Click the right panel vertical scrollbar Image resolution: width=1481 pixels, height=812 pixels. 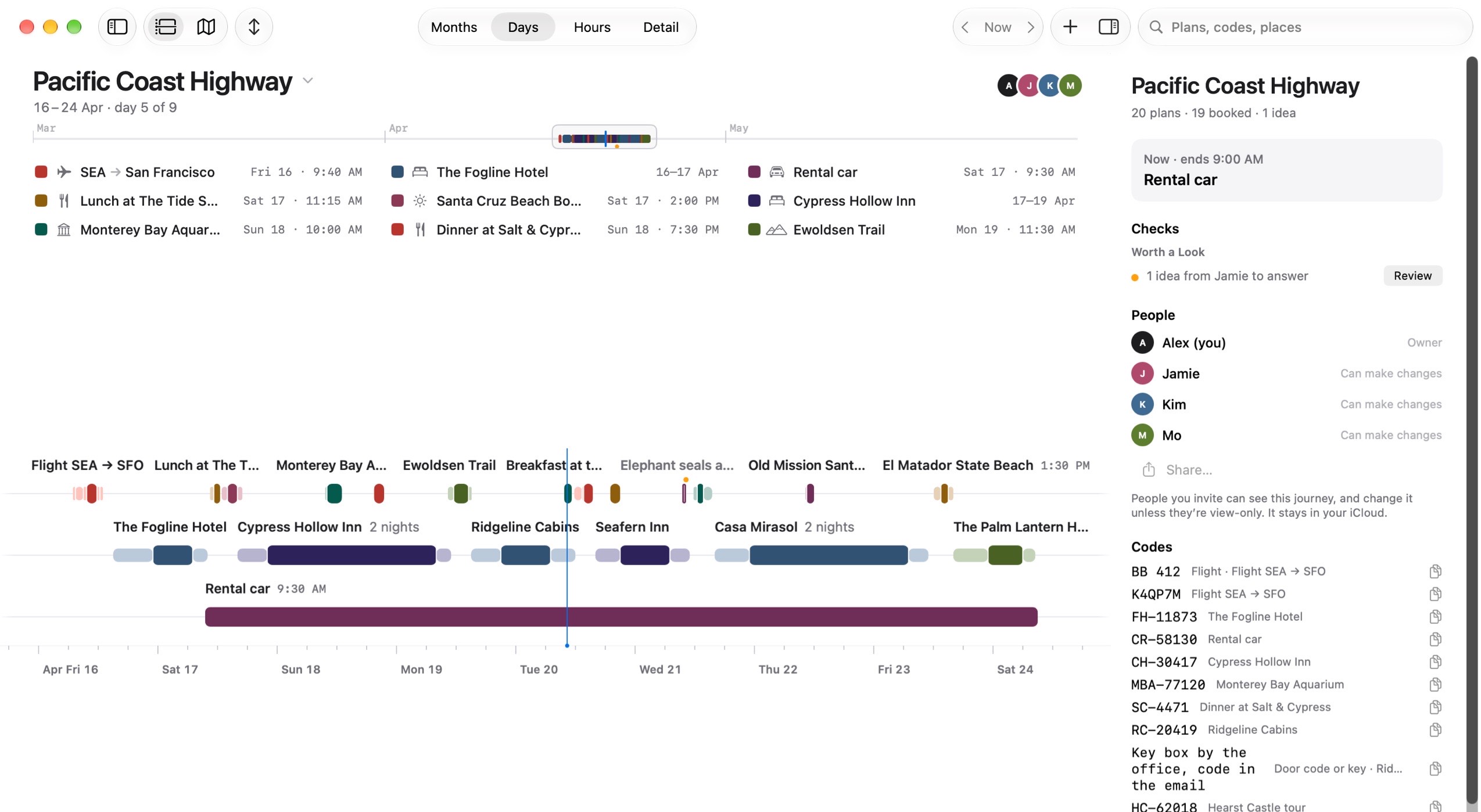(1471, 430)
